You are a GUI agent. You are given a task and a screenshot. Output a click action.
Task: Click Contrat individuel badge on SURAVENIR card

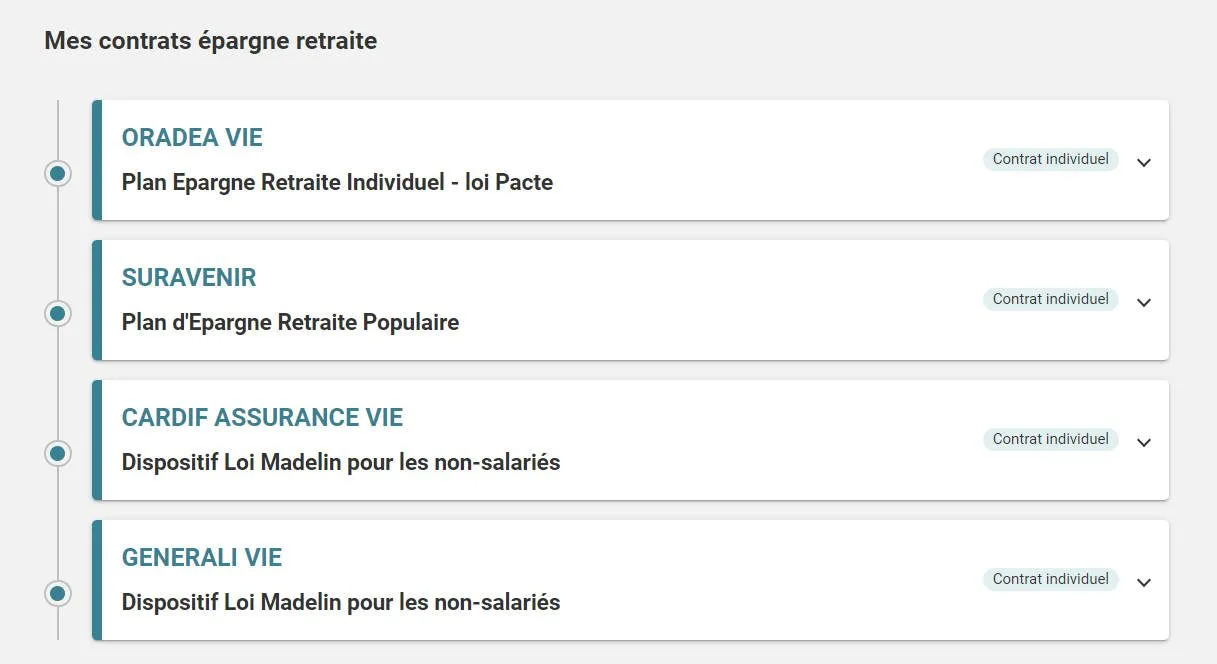[1050, 299]
